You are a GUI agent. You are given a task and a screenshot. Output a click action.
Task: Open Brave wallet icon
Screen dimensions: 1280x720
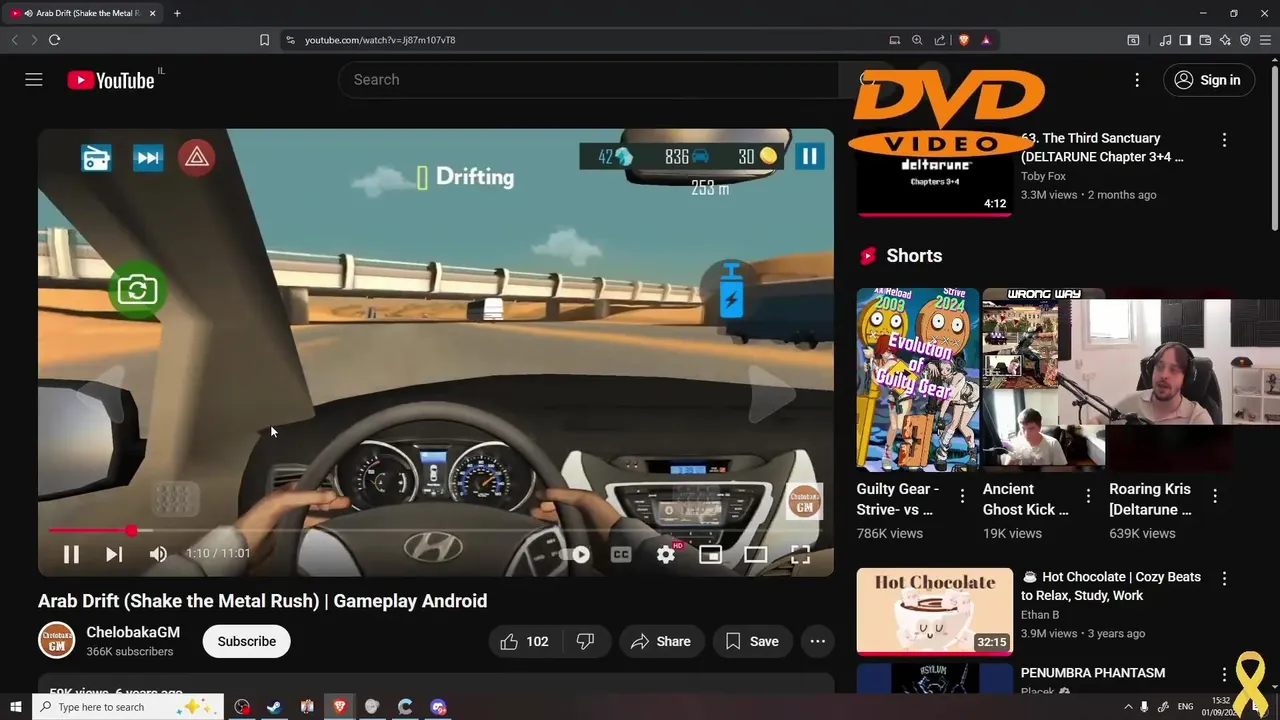[x=1205, y=40]
